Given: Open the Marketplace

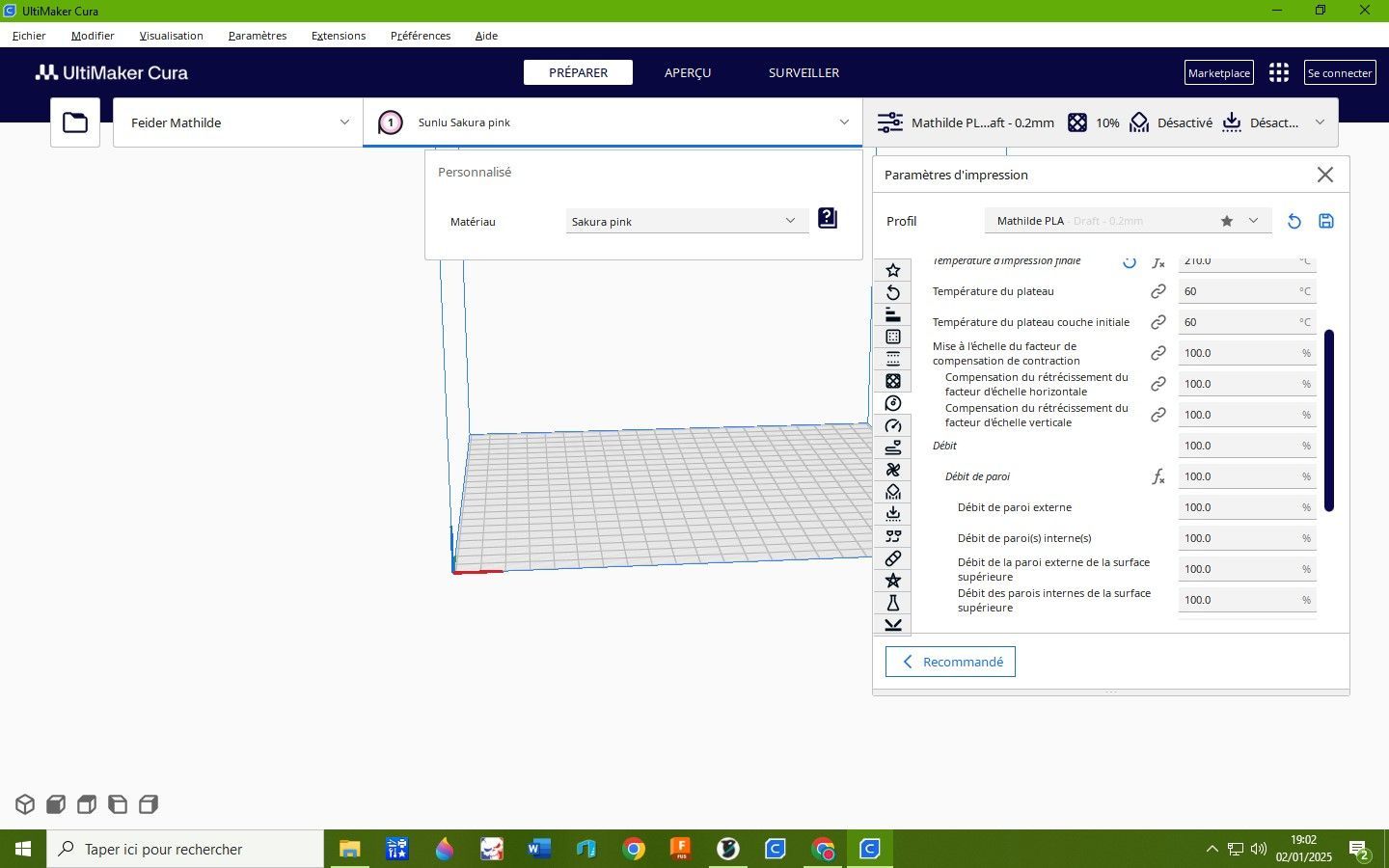Looking at the screenshot, I should pyautogui.click(x=1219, y=72).
